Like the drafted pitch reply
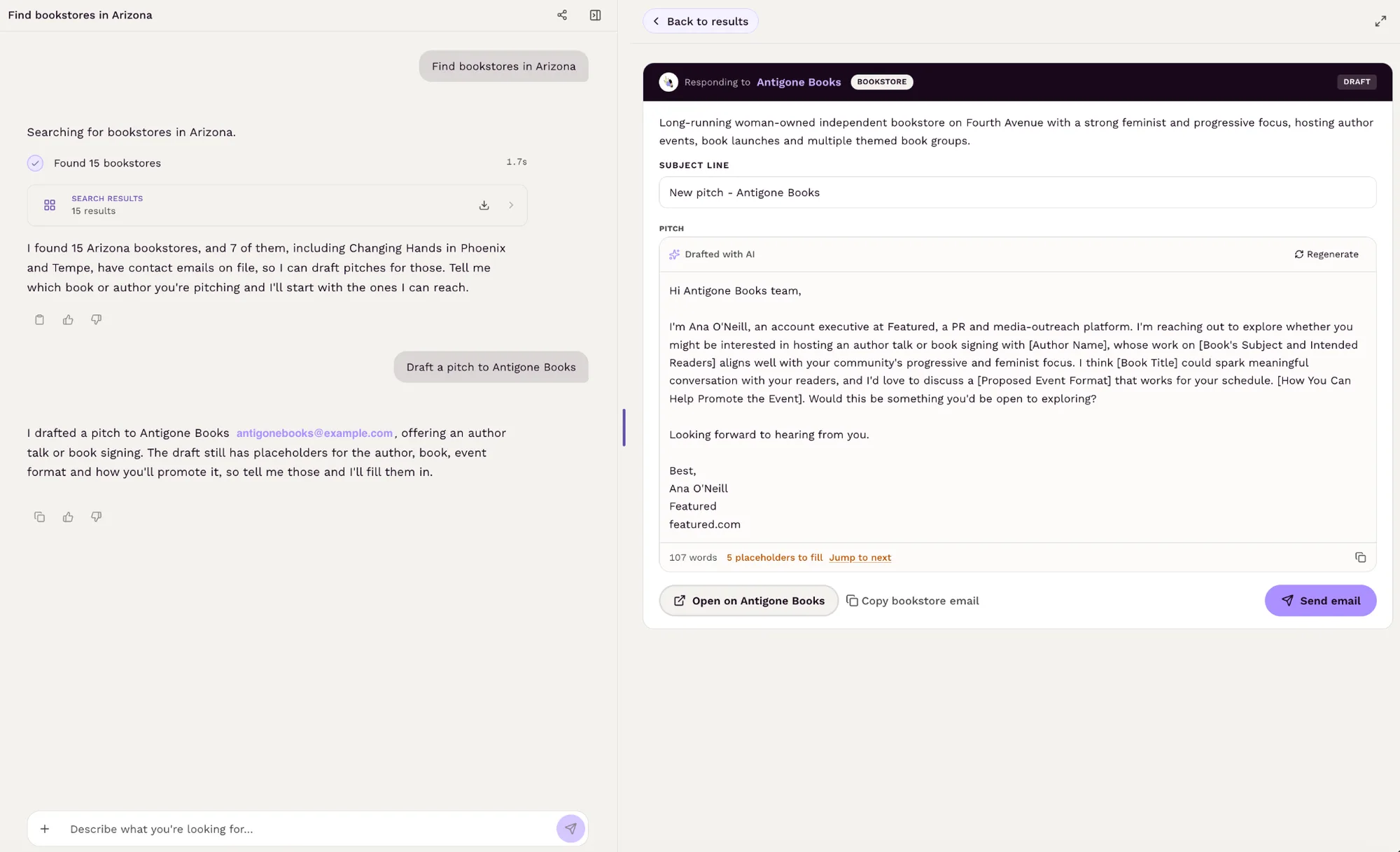This screenshot has width=1400, height=852. click(68, 517)
